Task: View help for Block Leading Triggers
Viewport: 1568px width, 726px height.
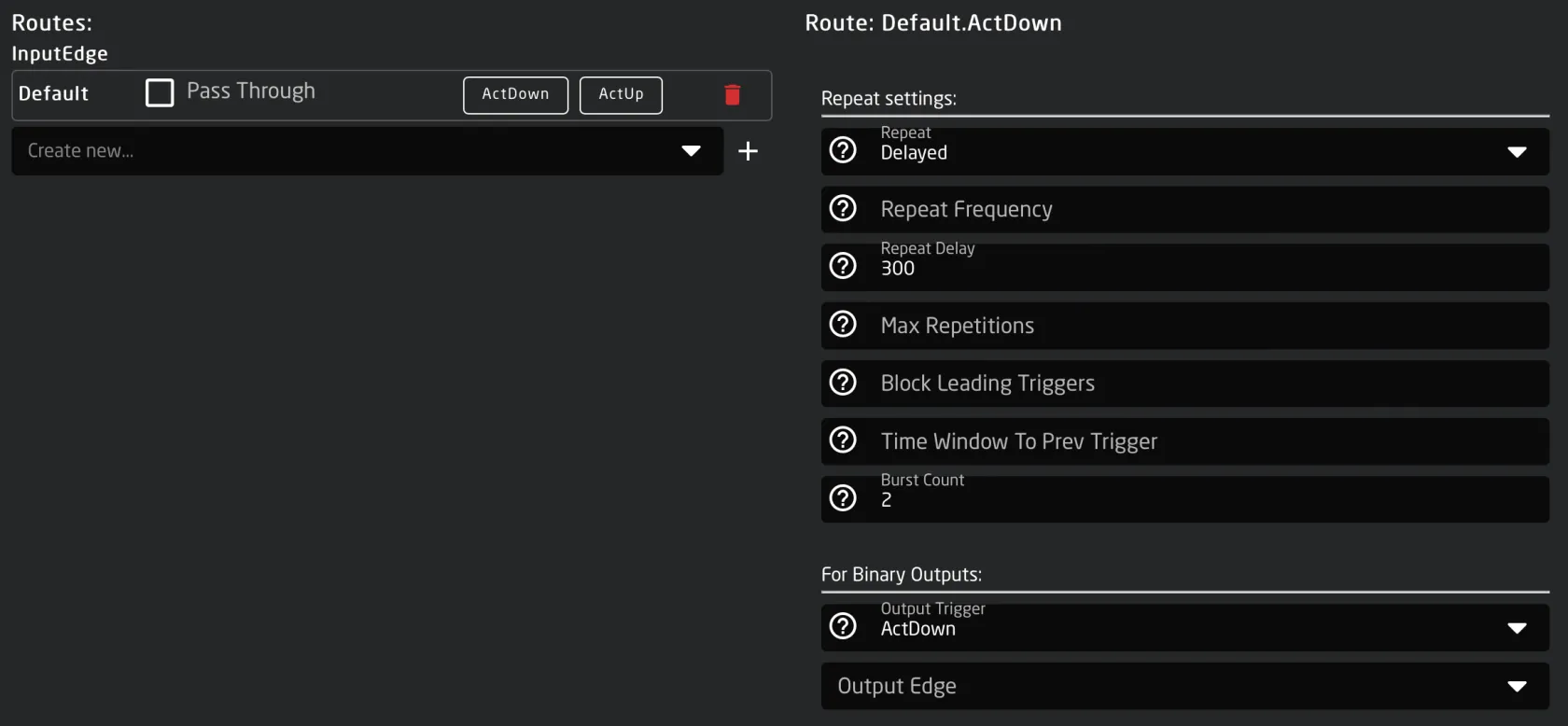Action: pyautogui.click(x=843, y=382)
